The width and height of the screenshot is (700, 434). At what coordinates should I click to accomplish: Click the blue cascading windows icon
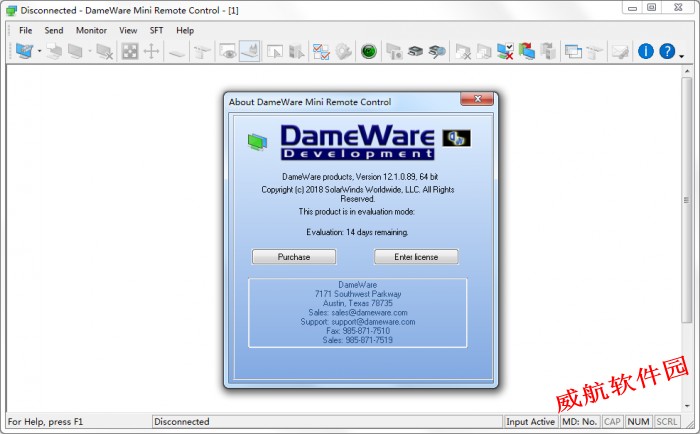click(573, 52)
